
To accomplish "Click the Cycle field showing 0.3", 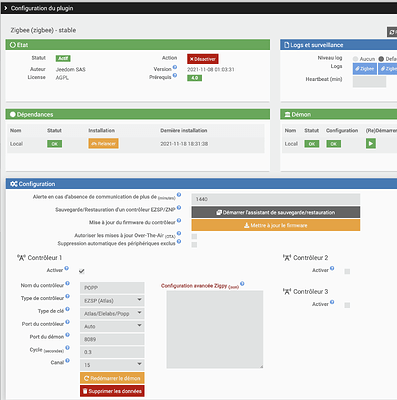I will [112, 352].
